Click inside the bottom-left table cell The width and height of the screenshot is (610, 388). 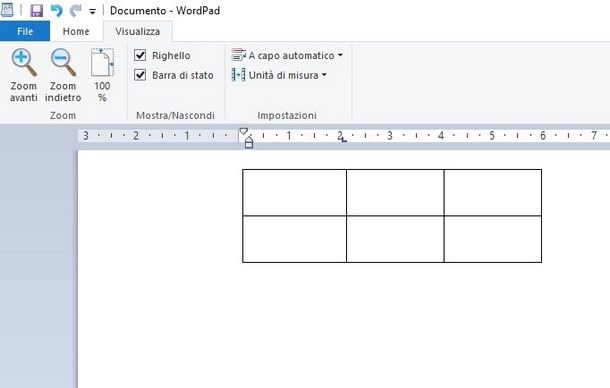pos(294,239)
